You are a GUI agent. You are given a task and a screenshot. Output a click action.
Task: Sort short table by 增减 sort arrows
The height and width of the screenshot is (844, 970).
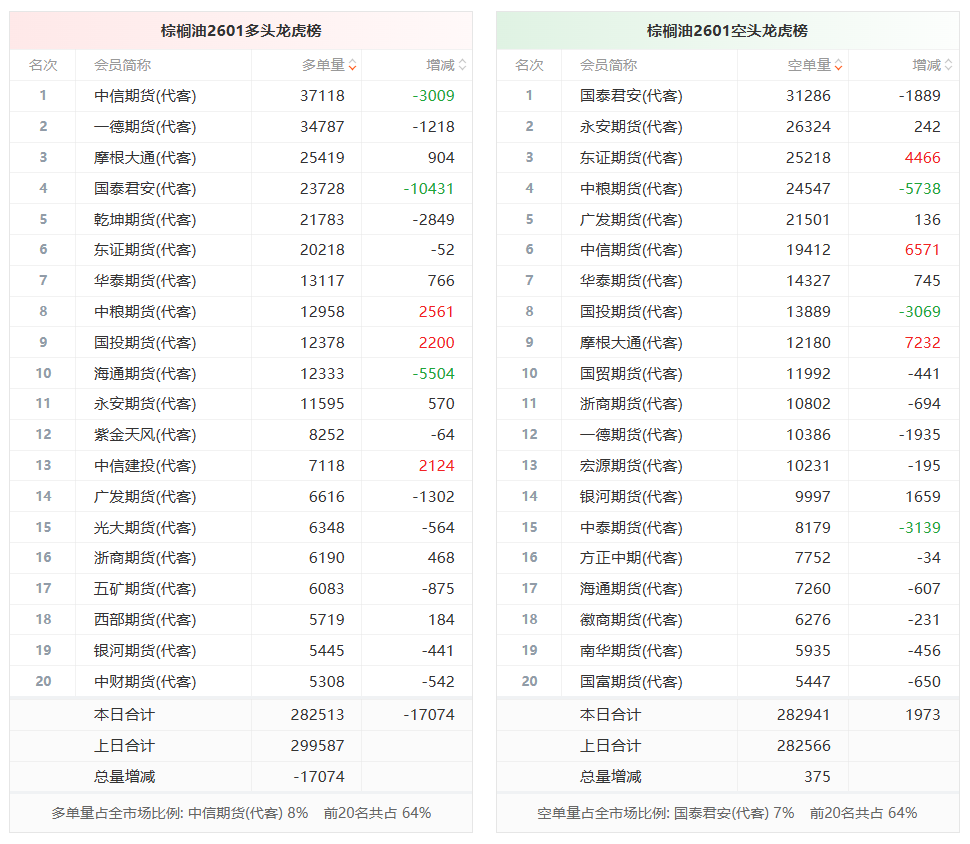click(x=949, y=65)
